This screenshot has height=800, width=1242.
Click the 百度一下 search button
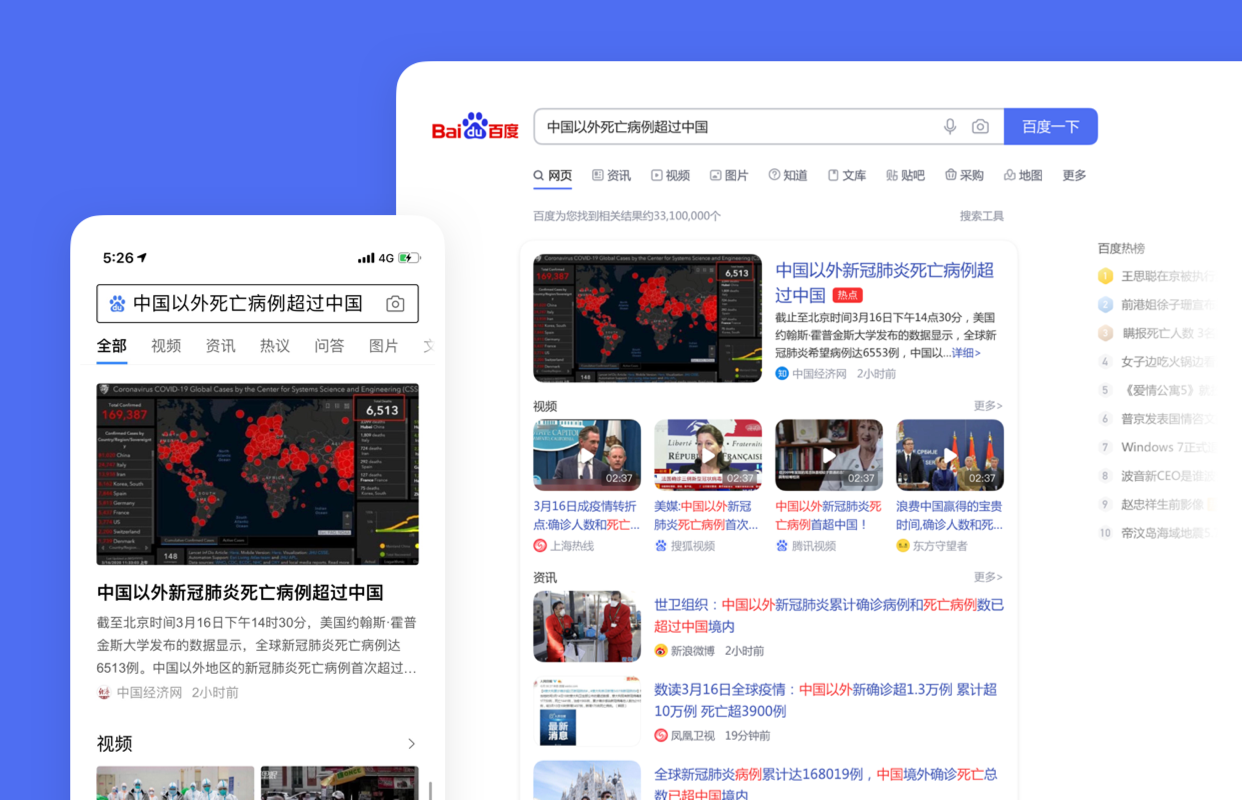[1051, 127]
